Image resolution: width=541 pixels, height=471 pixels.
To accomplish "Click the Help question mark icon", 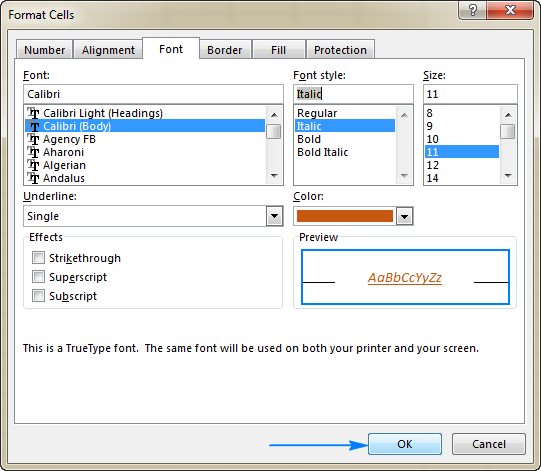I will point(472,10).
